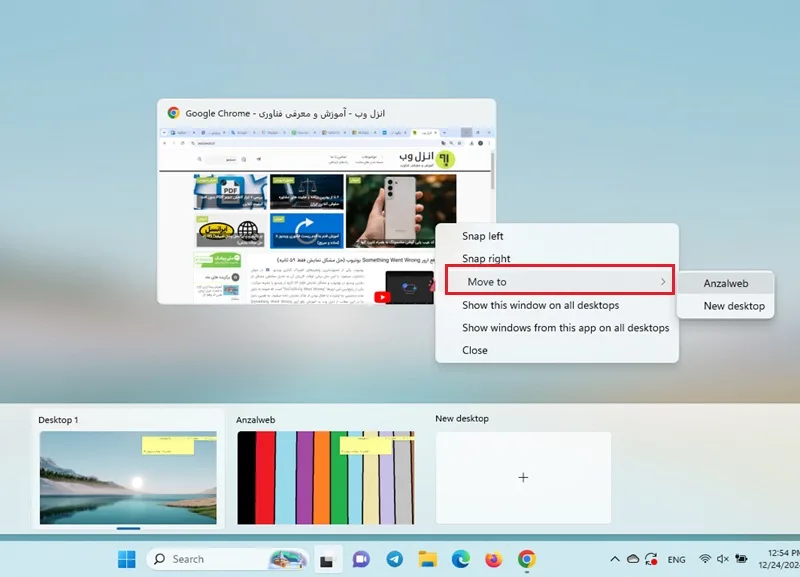Screen dimensions: 800x577
Task: Launch the Teams Chat taskbar icon
Action: [x=361, y=559]
